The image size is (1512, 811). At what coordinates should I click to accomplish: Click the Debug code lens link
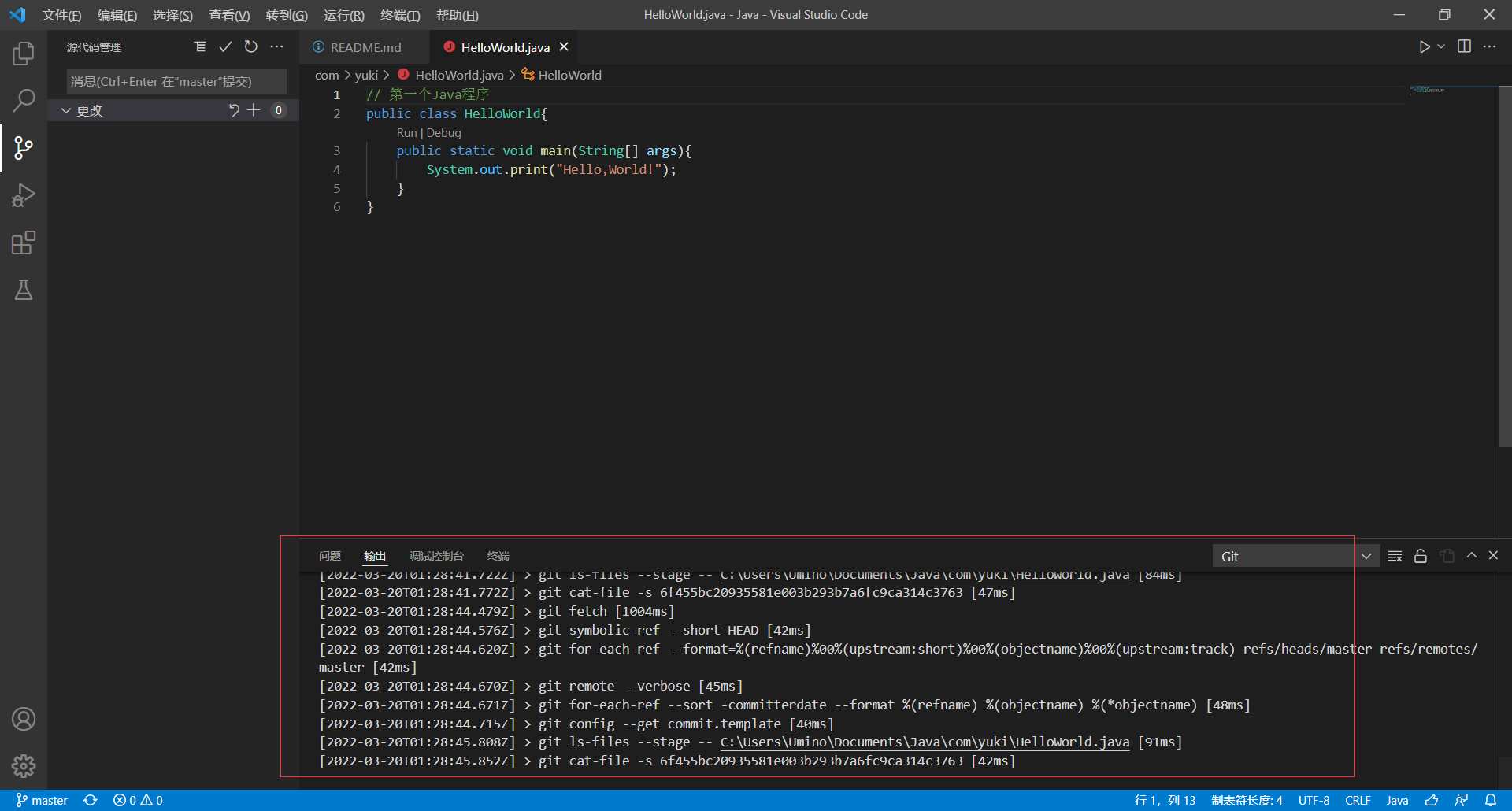click(443, 133)
